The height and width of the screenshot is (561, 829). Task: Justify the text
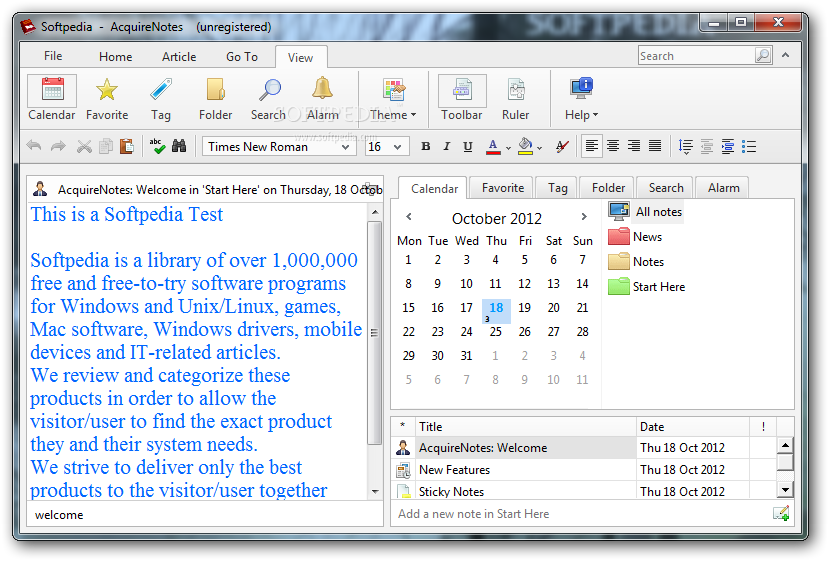tap(655, 146)
